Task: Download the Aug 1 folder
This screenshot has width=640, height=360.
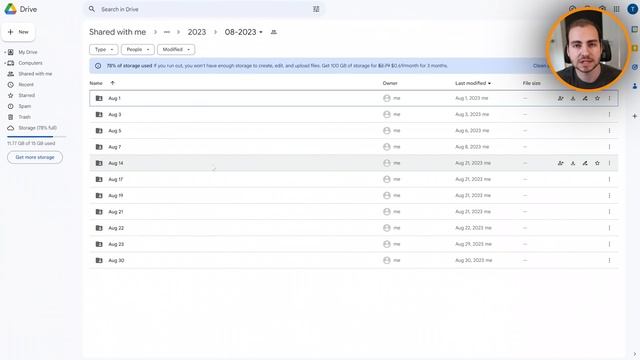Action: (x=573, y=98)
